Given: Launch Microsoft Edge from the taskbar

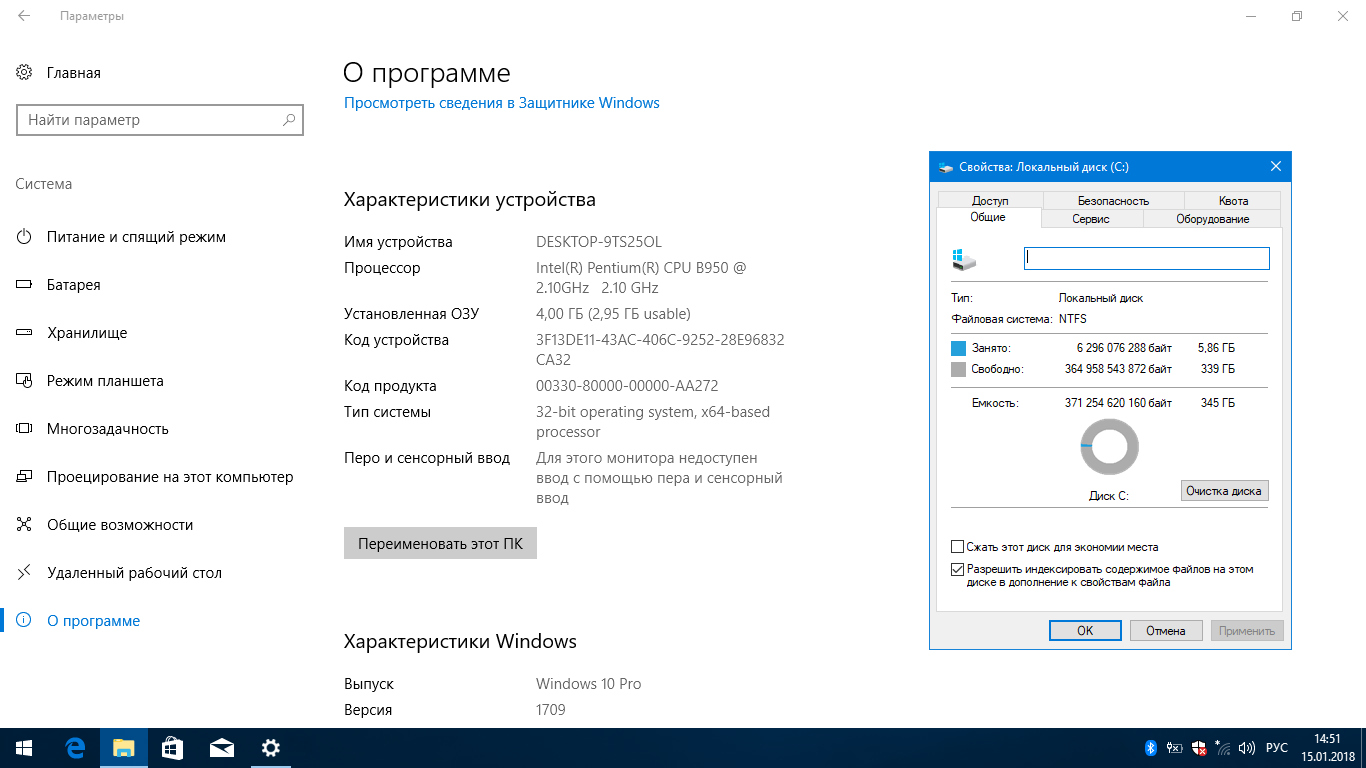Looking at the screenshot, I should pyautogui.click(x=74, y=748).
